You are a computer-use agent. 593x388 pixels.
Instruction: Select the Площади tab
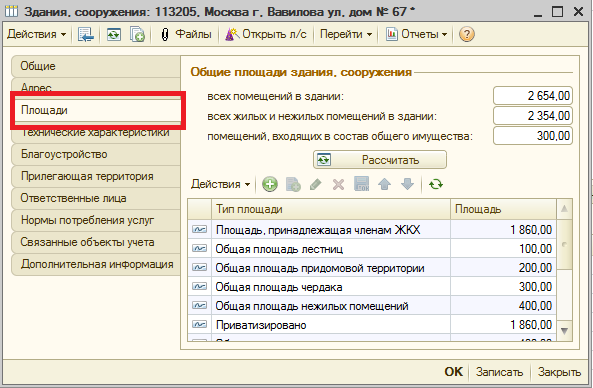coord(98,110)
